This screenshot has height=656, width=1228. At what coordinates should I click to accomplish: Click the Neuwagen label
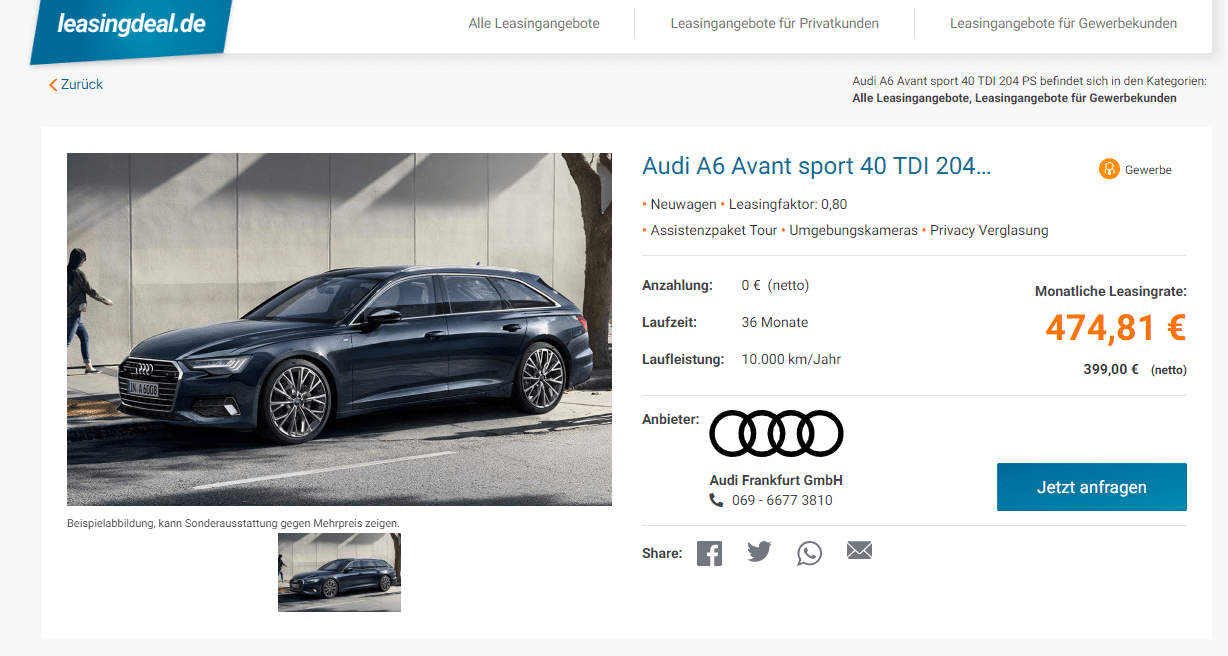[684, 204]
